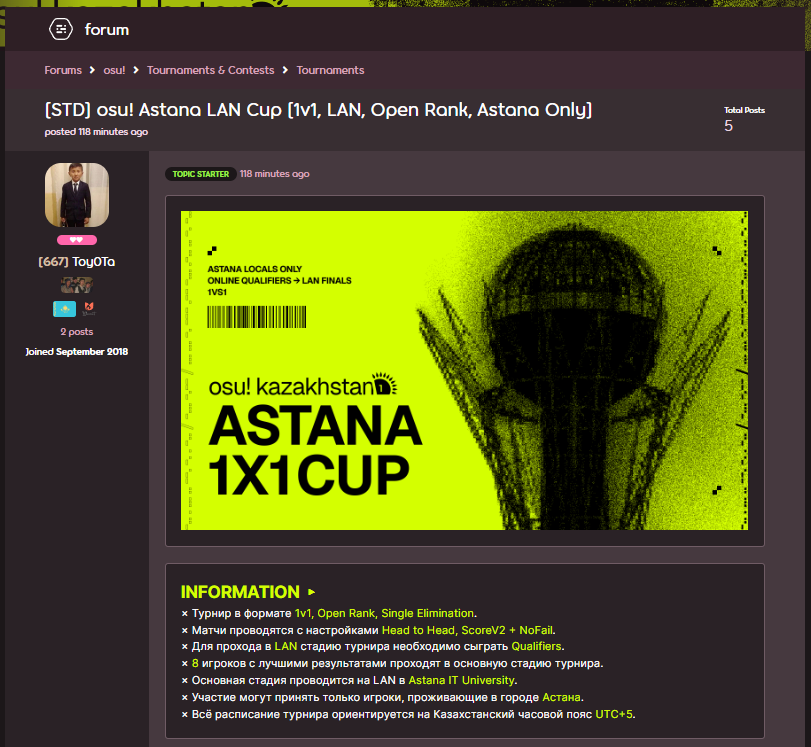Open the Forums breadcrumb link

click(x=63, y=70)
